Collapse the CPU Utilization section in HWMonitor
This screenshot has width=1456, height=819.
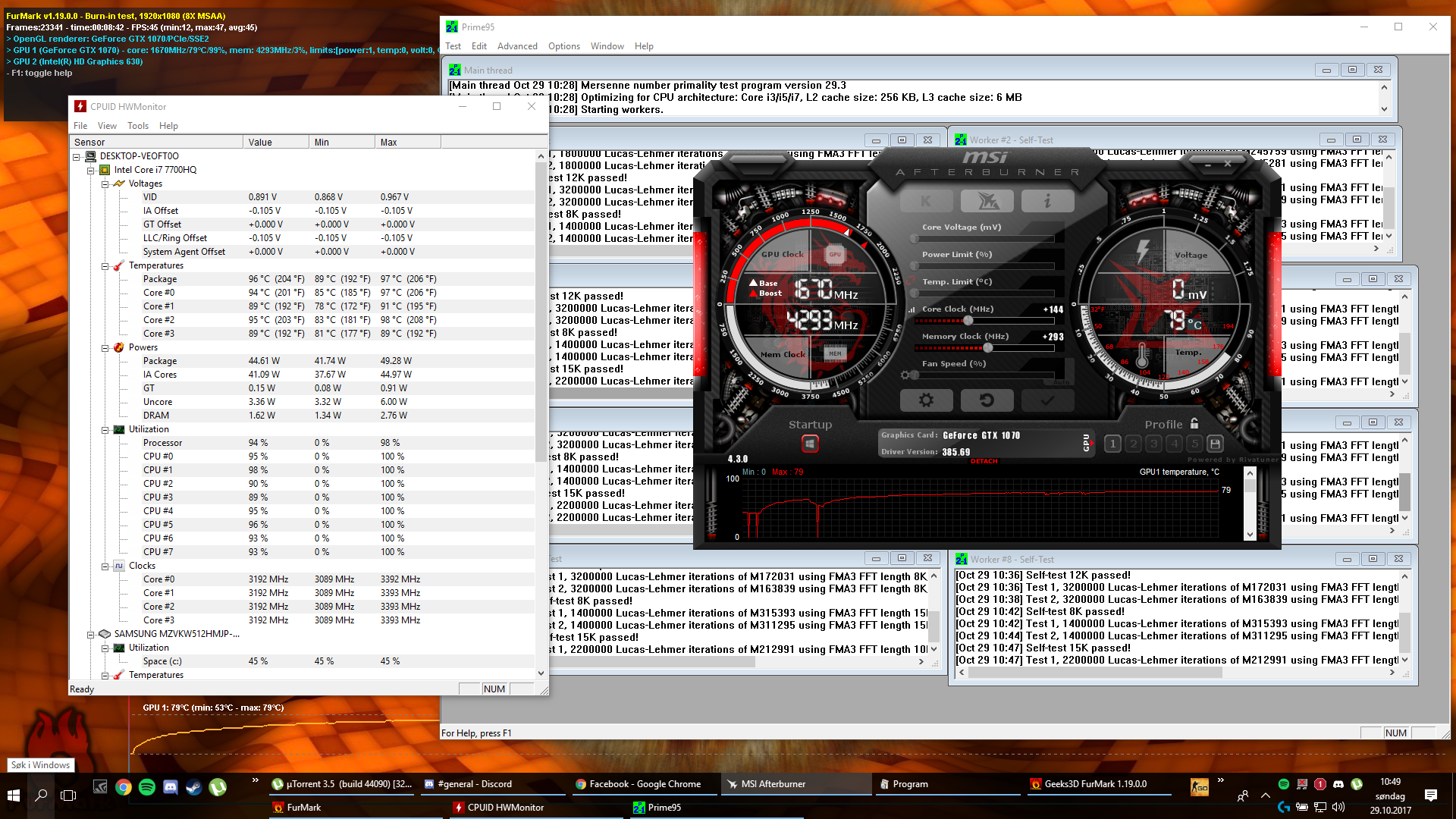(105, 429)
